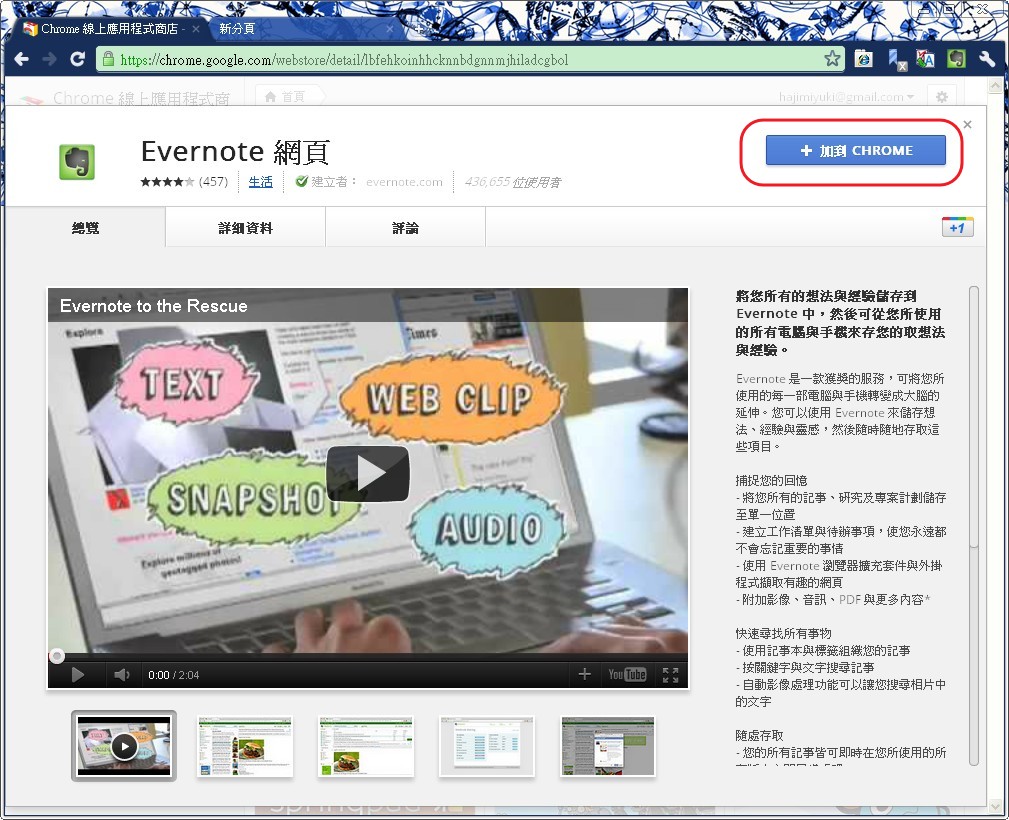Play the video with the center play button
This screenshot has height=820, width=1009.
coord(367,474)
